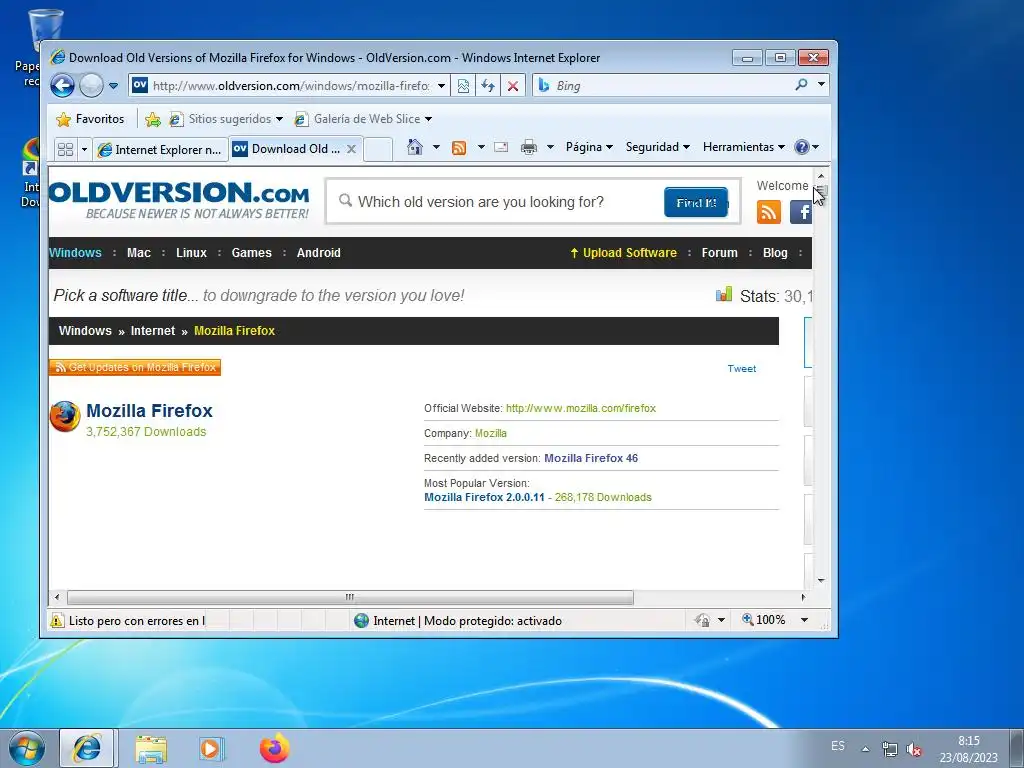Image resolution: width=1024 pixels, height=768 pixels.
Task: Click the horizontal scrollbar right arrow
Action: [803, 597]
